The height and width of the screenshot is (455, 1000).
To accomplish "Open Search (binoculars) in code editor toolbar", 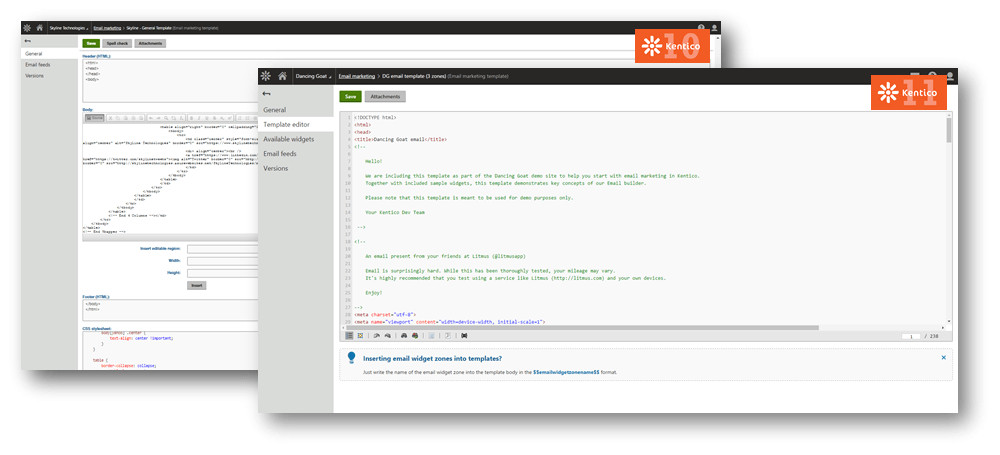I will (x=404, y=336).
